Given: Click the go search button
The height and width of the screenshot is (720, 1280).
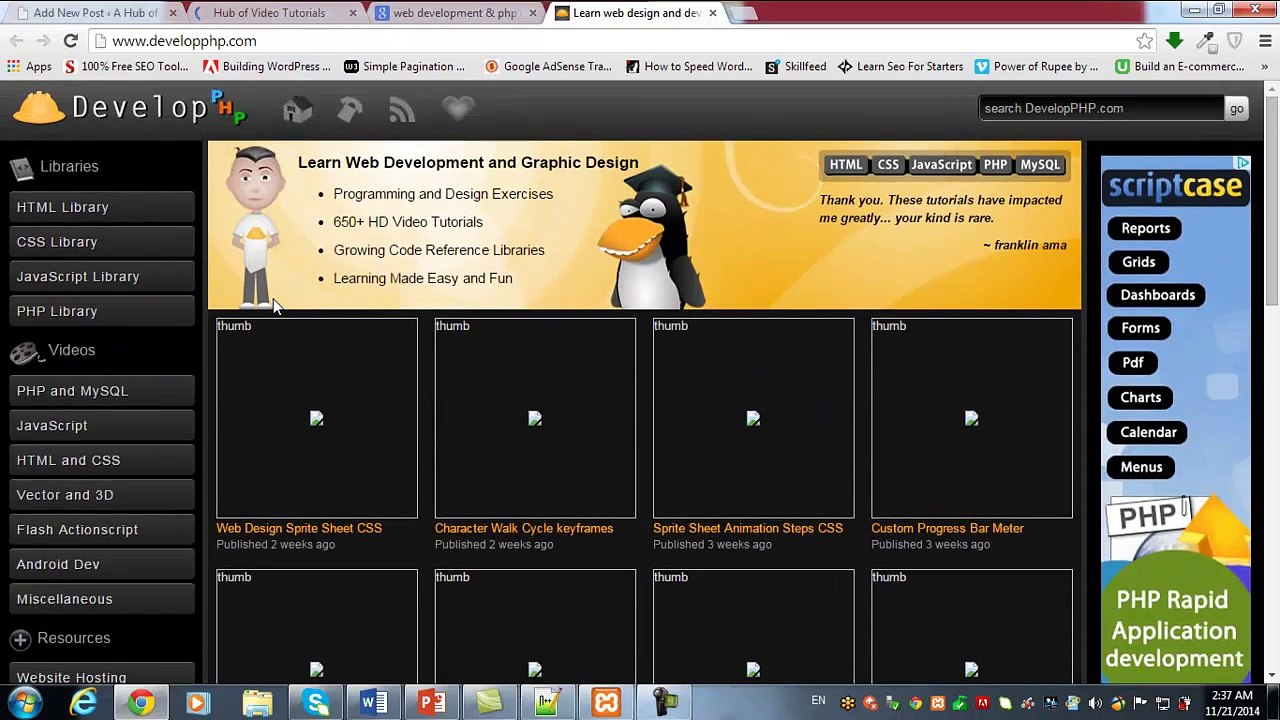Looking at the screenshot, I should point(1237,108).
